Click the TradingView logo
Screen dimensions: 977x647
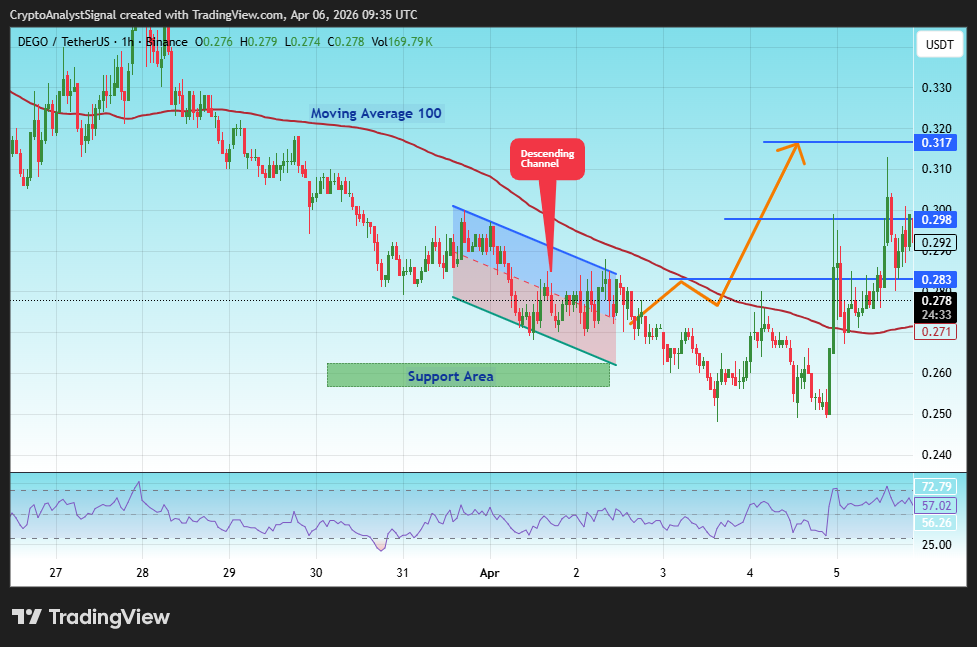91,617
